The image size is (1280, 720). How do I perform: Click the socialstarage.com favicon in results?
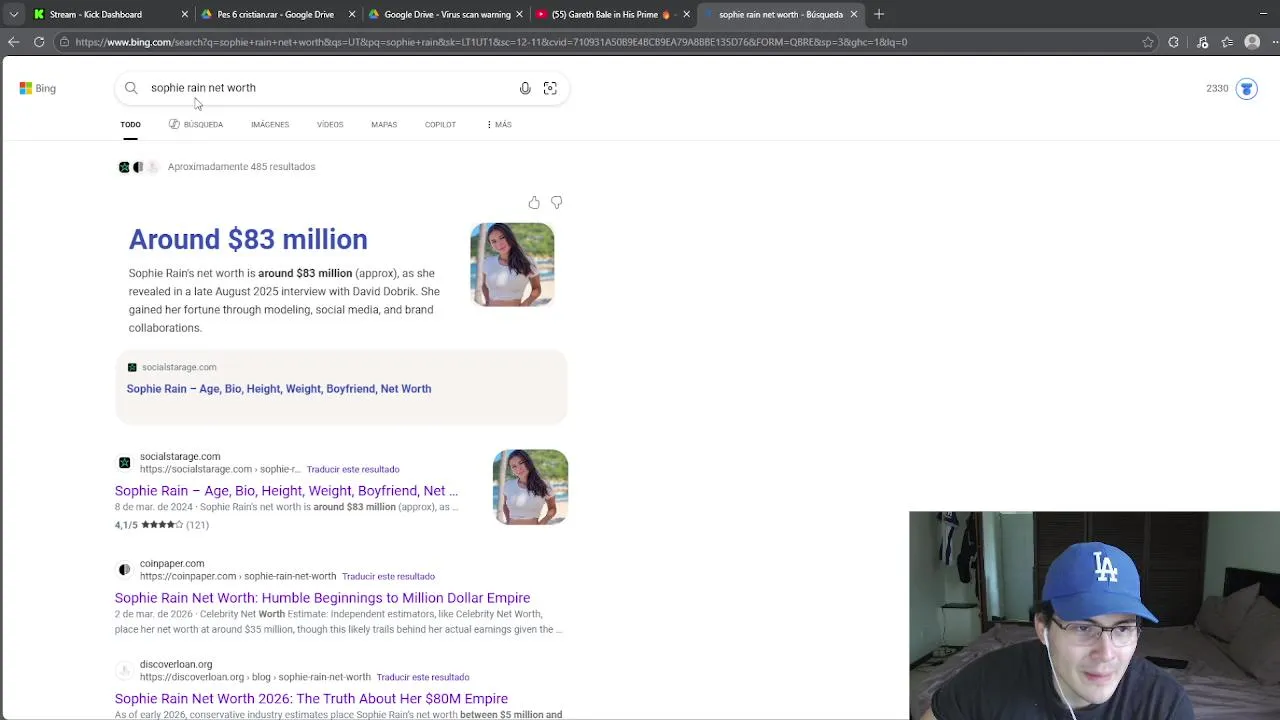coord(124,462)
